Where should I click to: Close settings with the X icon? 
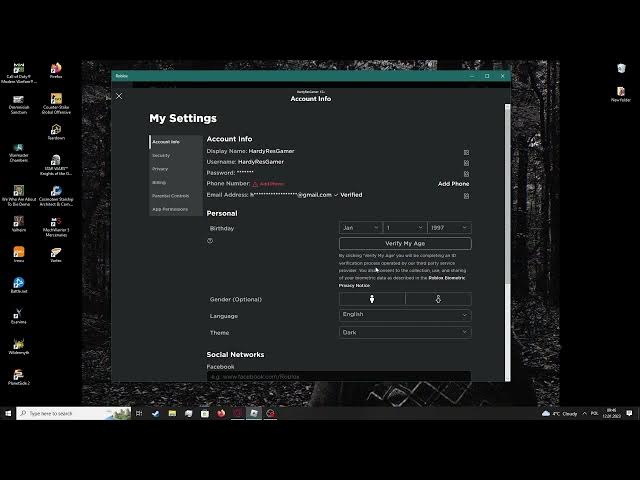tap(119, 96)
